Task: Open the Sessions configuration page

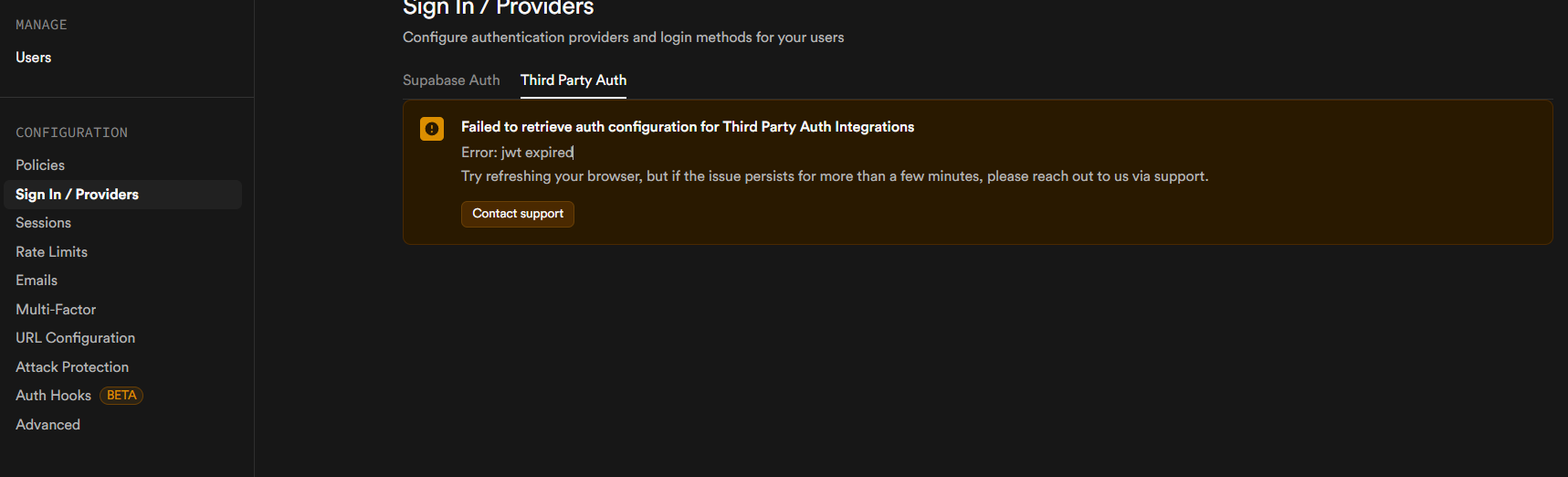Action: (x=43, y=223)
